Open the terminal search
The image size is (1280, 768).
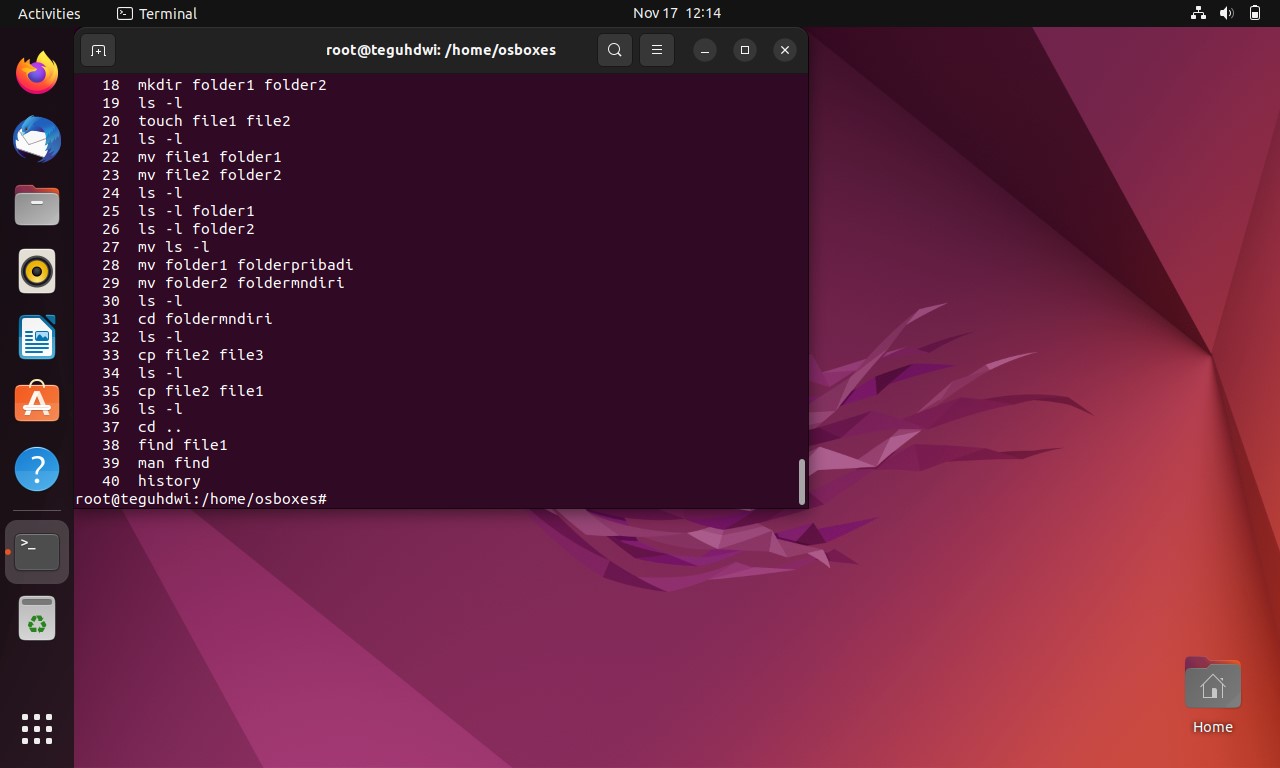pyautogui.click(x=615, y=50)
